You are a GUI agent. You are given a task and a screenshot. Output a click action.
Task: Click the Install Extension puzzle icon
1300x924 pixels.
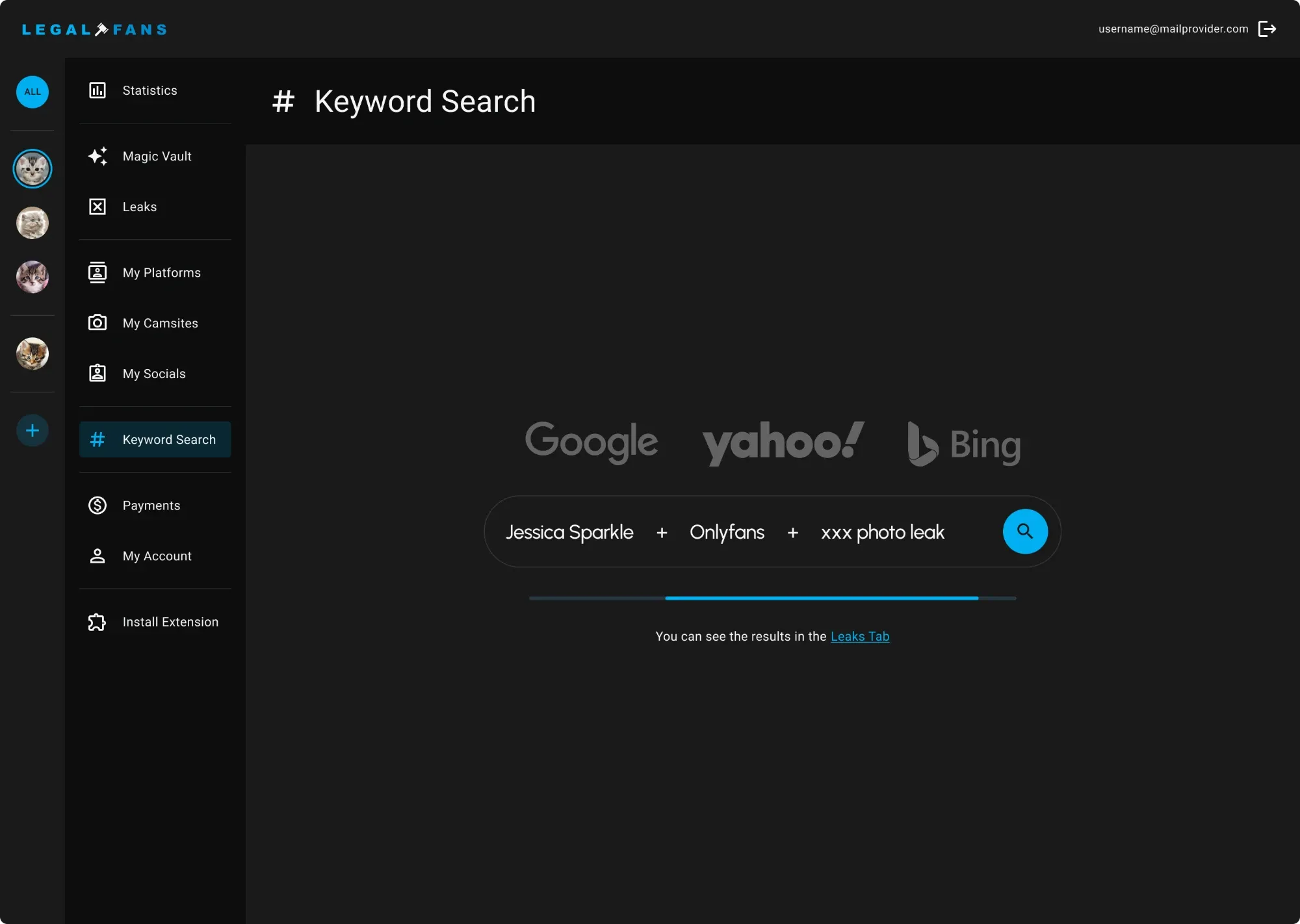(x=97, y=622)
